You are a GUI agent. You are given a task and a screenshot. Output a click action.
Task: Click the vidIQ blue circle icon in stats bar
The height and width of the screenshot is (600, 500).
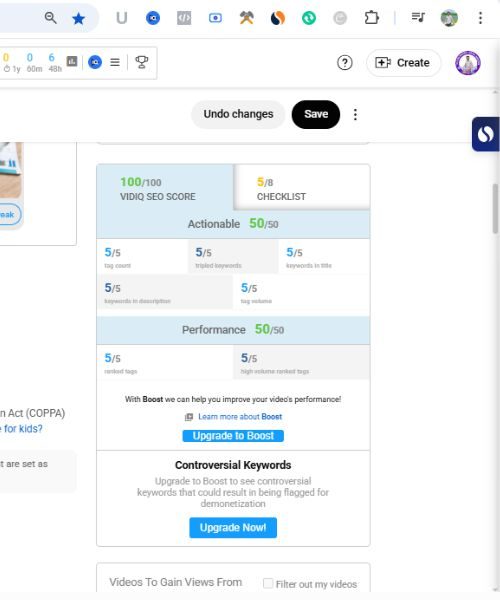point(95,62)
